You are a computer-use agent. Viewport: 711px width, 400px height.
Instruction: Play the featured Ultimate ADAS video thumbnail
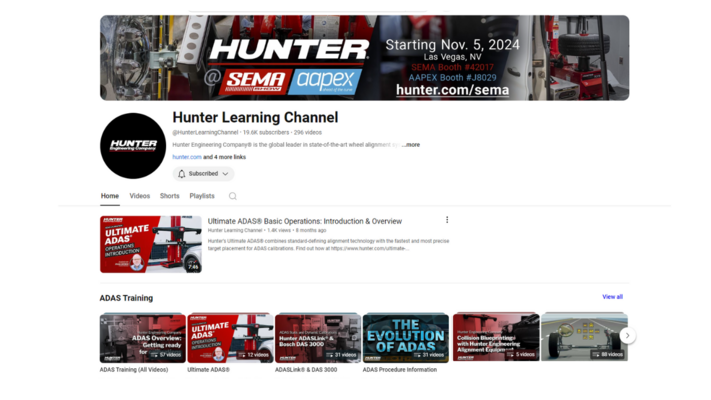[150, 244]
